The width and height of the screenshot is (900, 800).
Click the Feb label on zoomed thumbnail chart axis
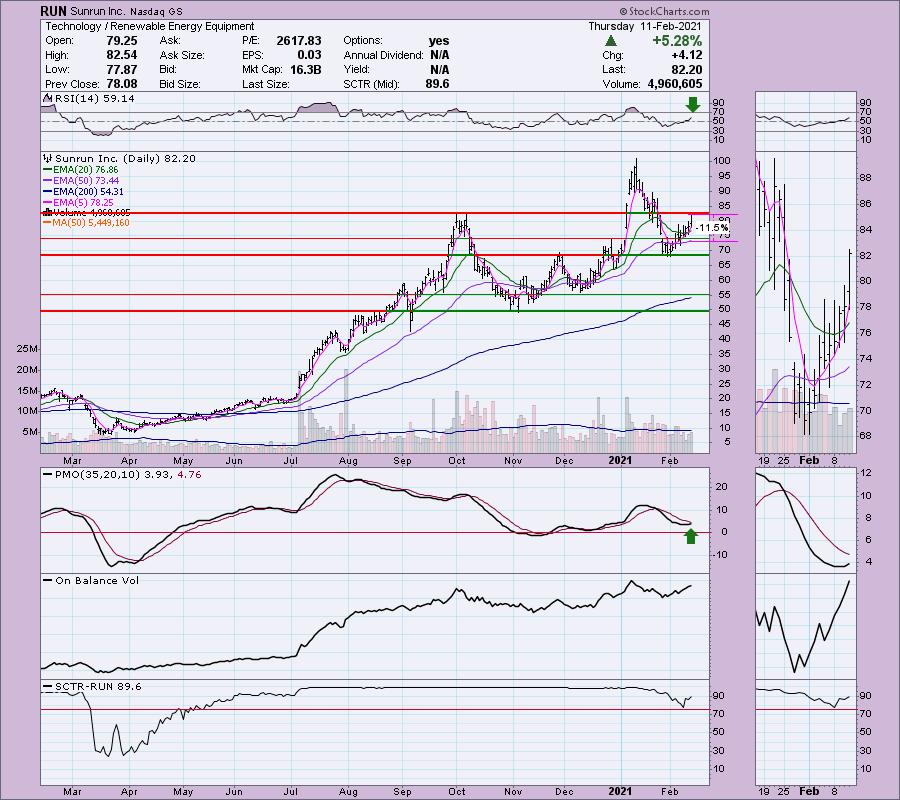pos(809,460)
